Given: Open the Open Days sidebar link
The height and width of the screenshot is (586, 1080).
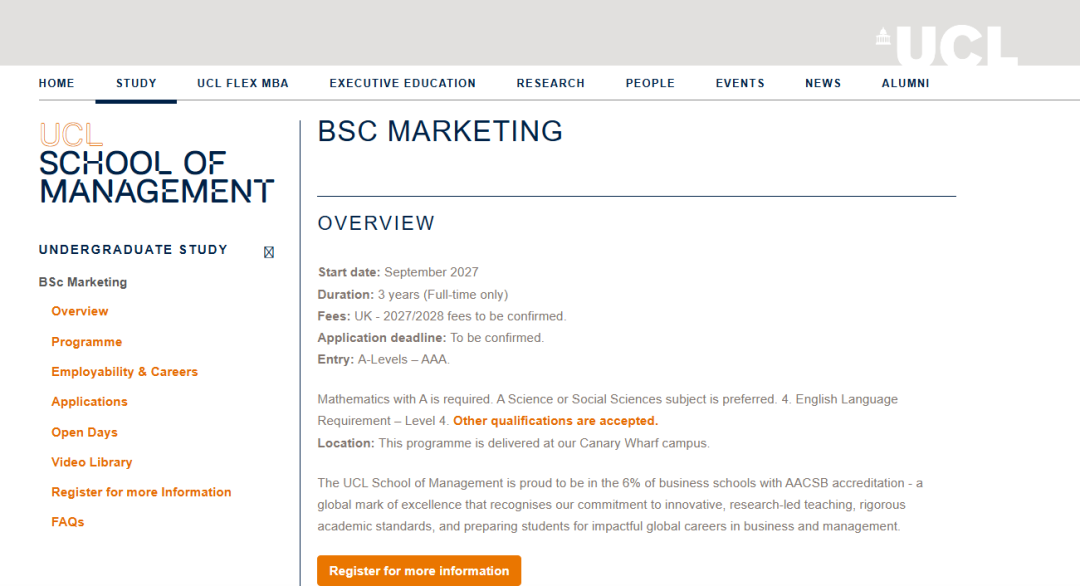Looking at the screenshot, I should tap(85, 432).
